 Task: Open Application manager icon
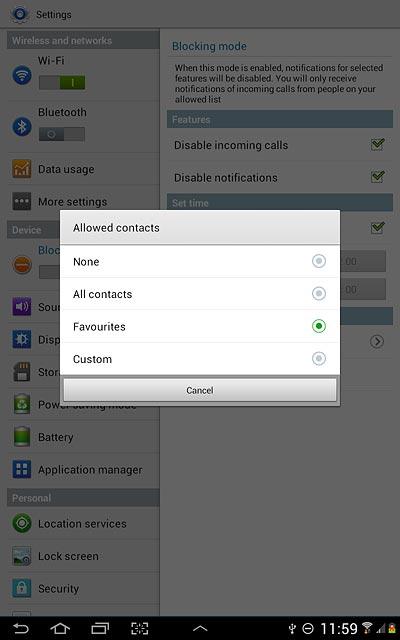click(22, 469)
